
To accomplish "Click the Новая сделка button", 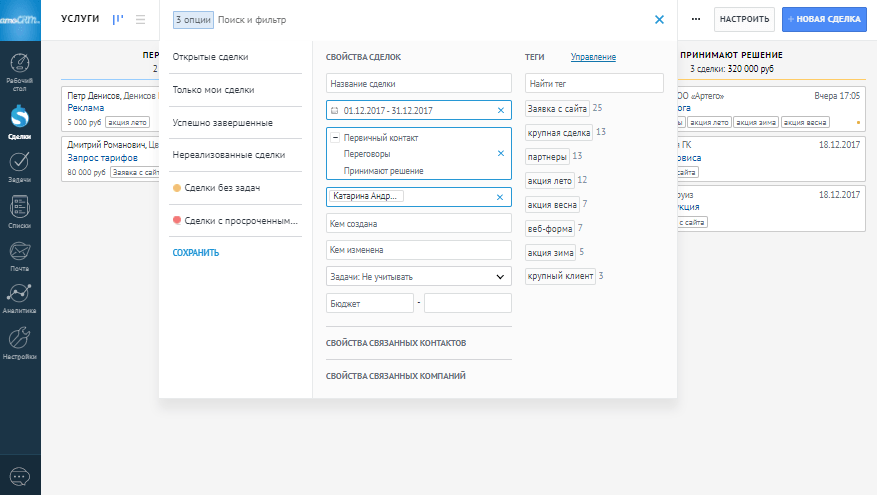I will pos(823,19).
